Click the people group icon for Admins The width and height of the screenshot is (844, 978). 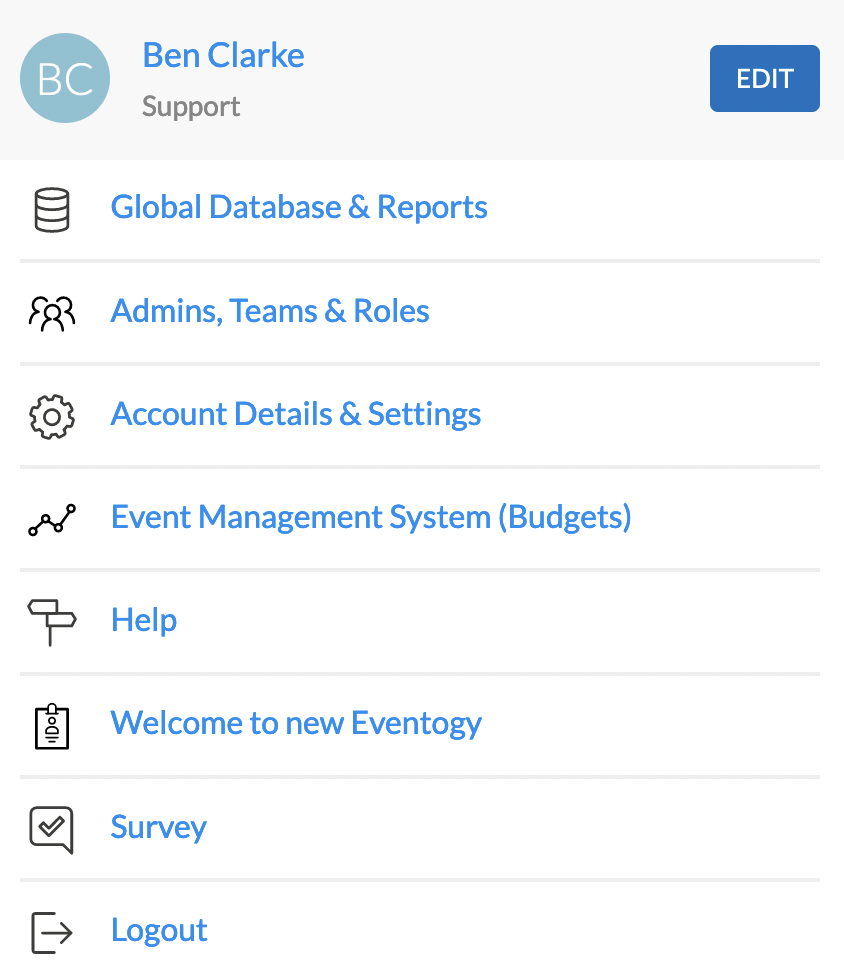(52, 313)
